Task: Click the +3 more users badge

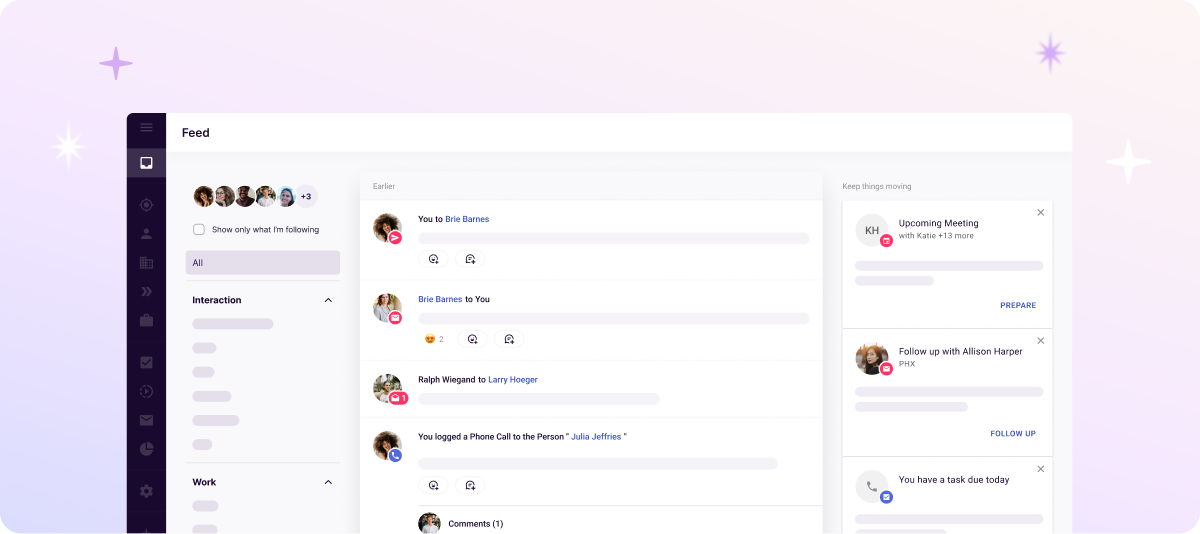Action: click(x=306, y=196)
